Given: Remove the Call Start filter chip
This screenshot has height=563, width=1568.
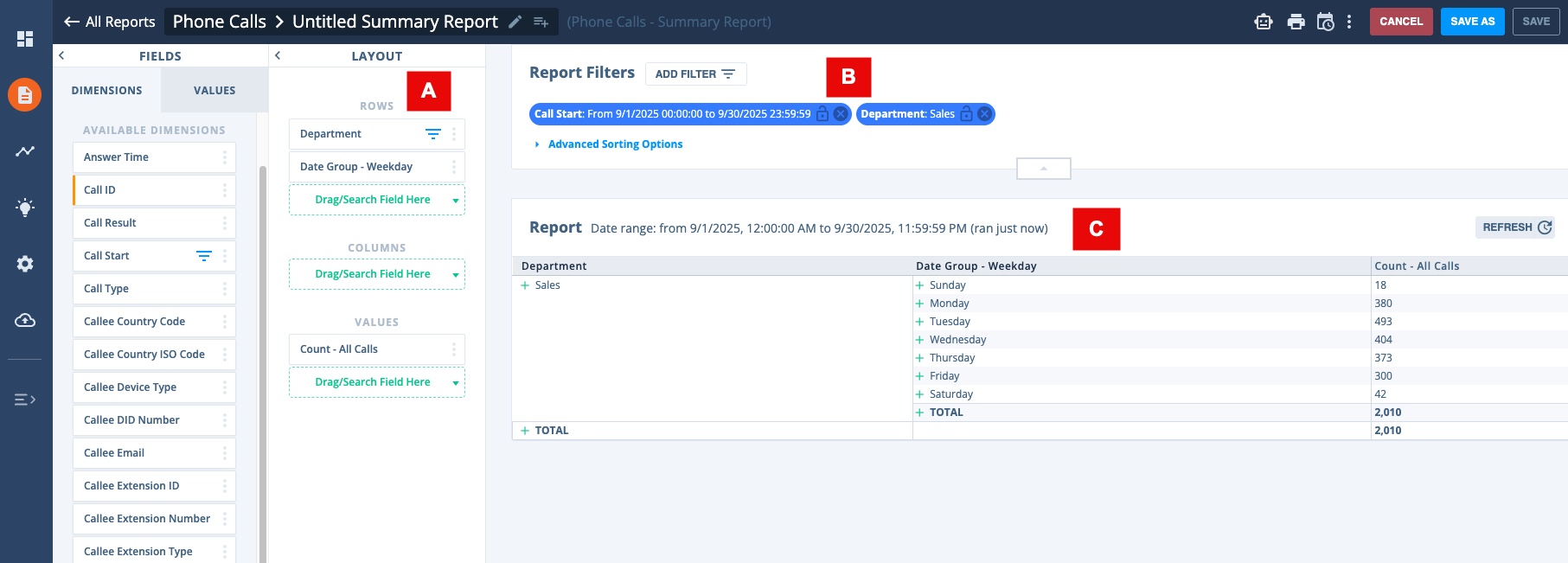Looking at the screenshot, I should click(x=840, y=114).
